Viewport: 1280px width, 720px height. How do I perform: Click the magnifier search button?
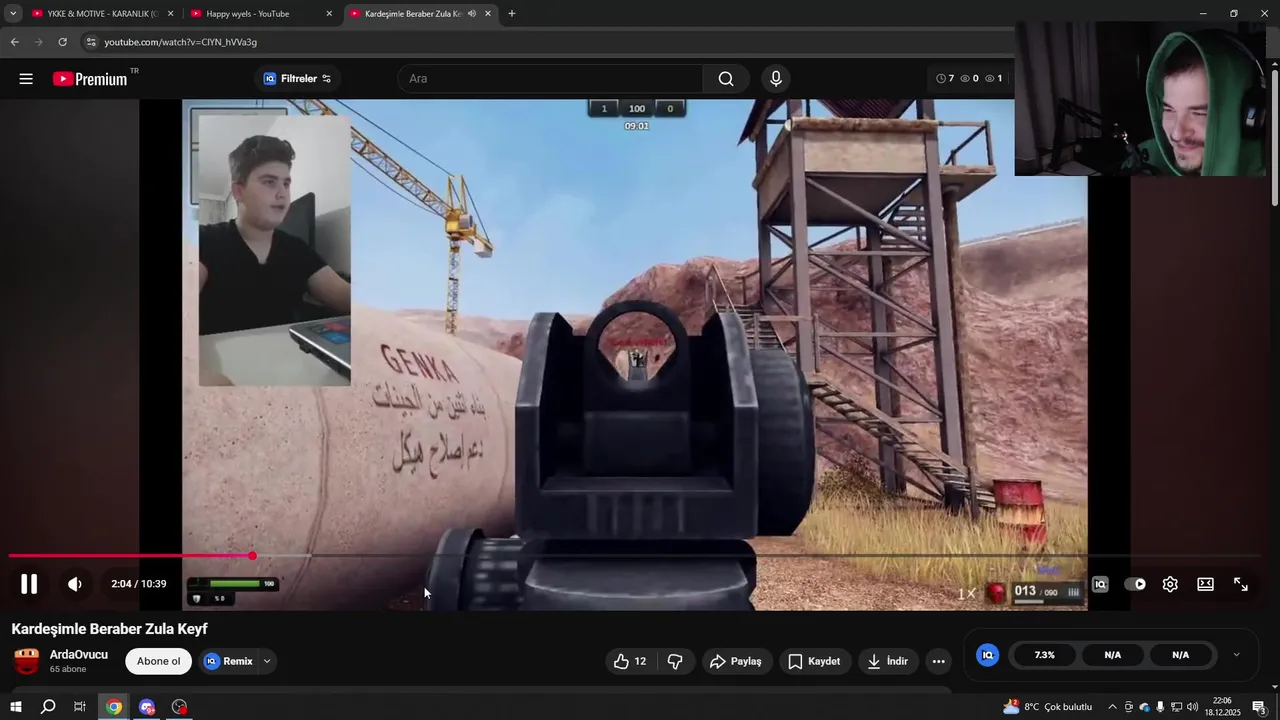[x=726, y=79]
